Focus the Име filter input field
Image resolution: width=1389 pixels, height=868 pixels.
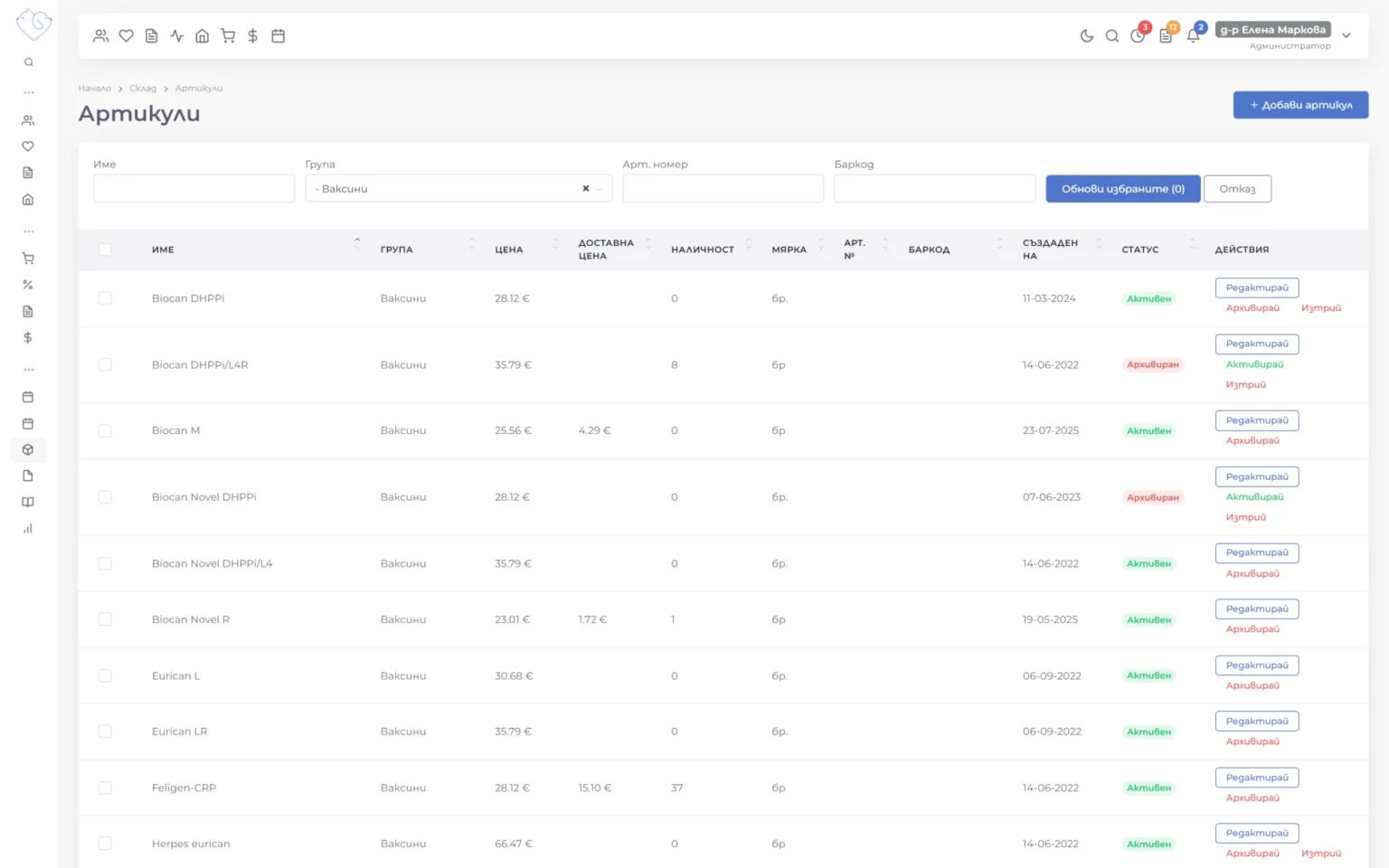pos(194,189)
